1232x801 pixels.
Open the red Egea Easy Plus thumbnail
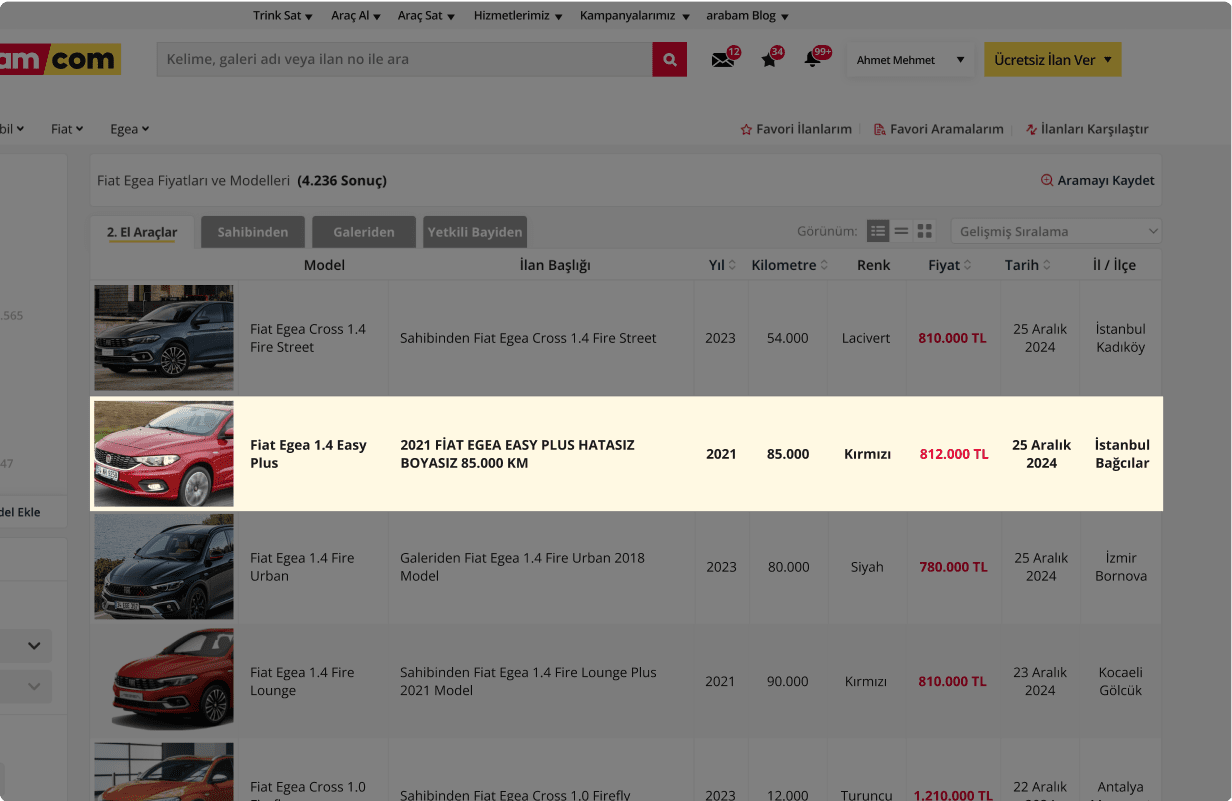pos(164,454)
